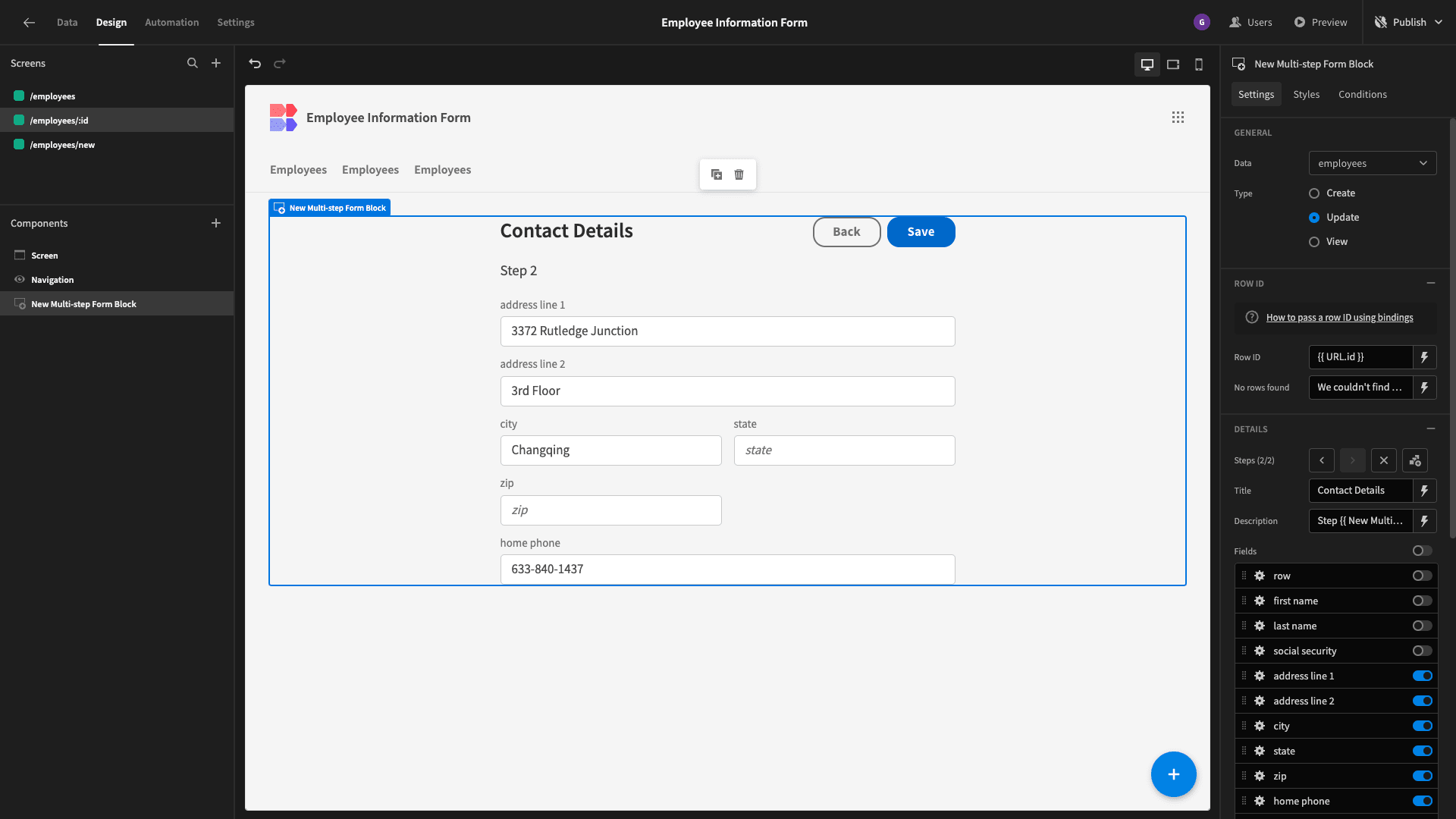Viewport: 1456px width, 819px height.
Task: Open the app grid menu icon
Action: (x=1178, y=118)
